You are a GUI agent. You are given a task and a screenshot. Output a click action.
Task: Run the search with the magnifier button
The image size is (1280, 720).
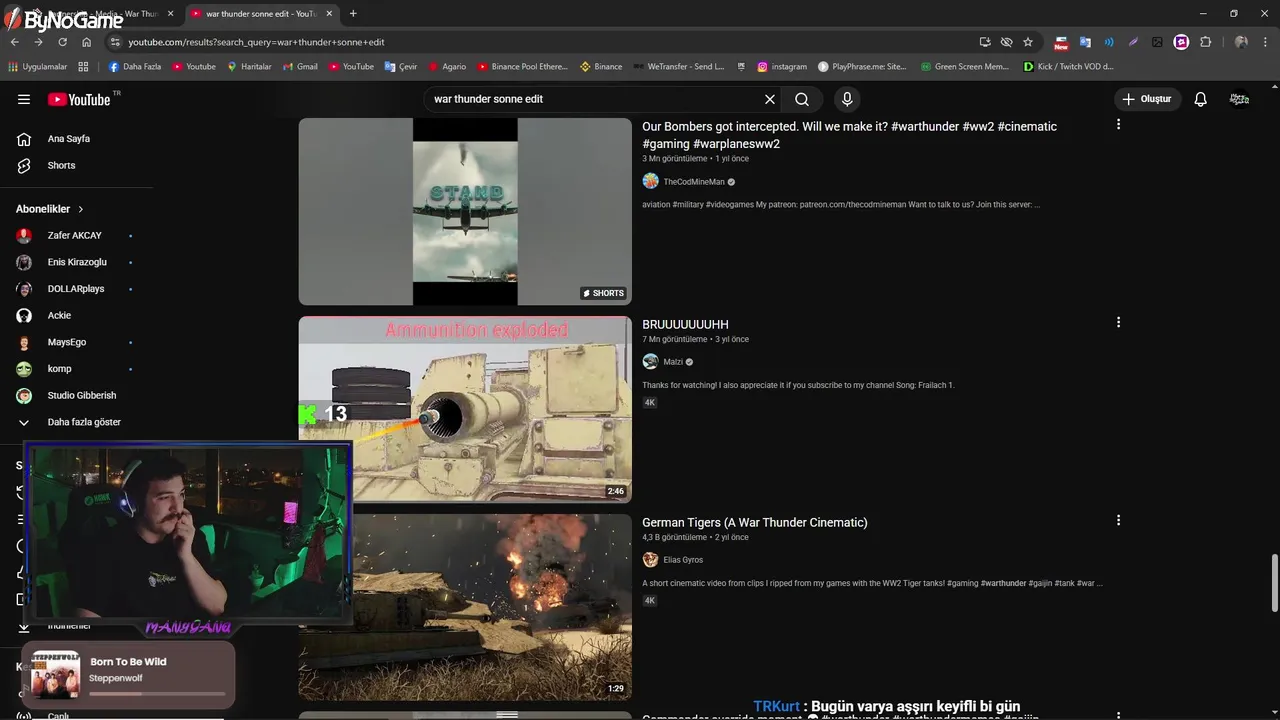[802, 99]
